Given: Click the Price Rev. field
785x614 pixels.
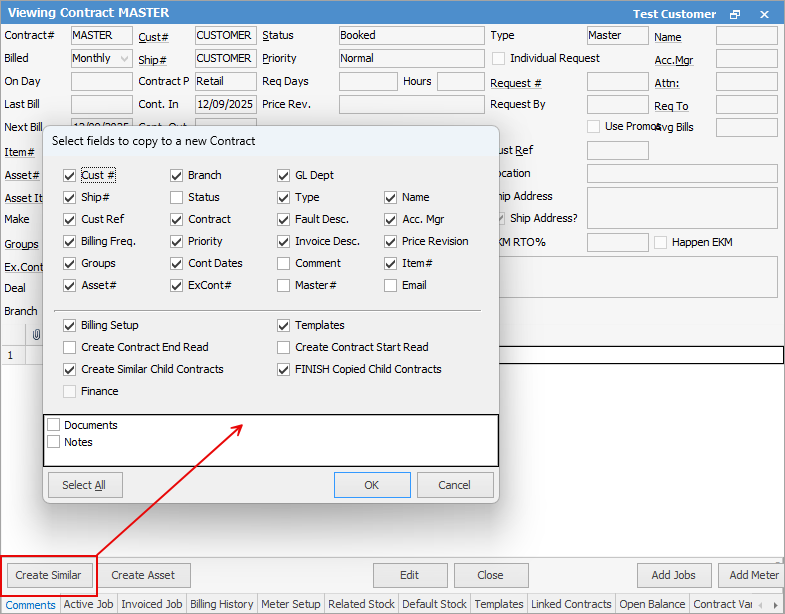Looking at the screenshot, I should (412, 104).
